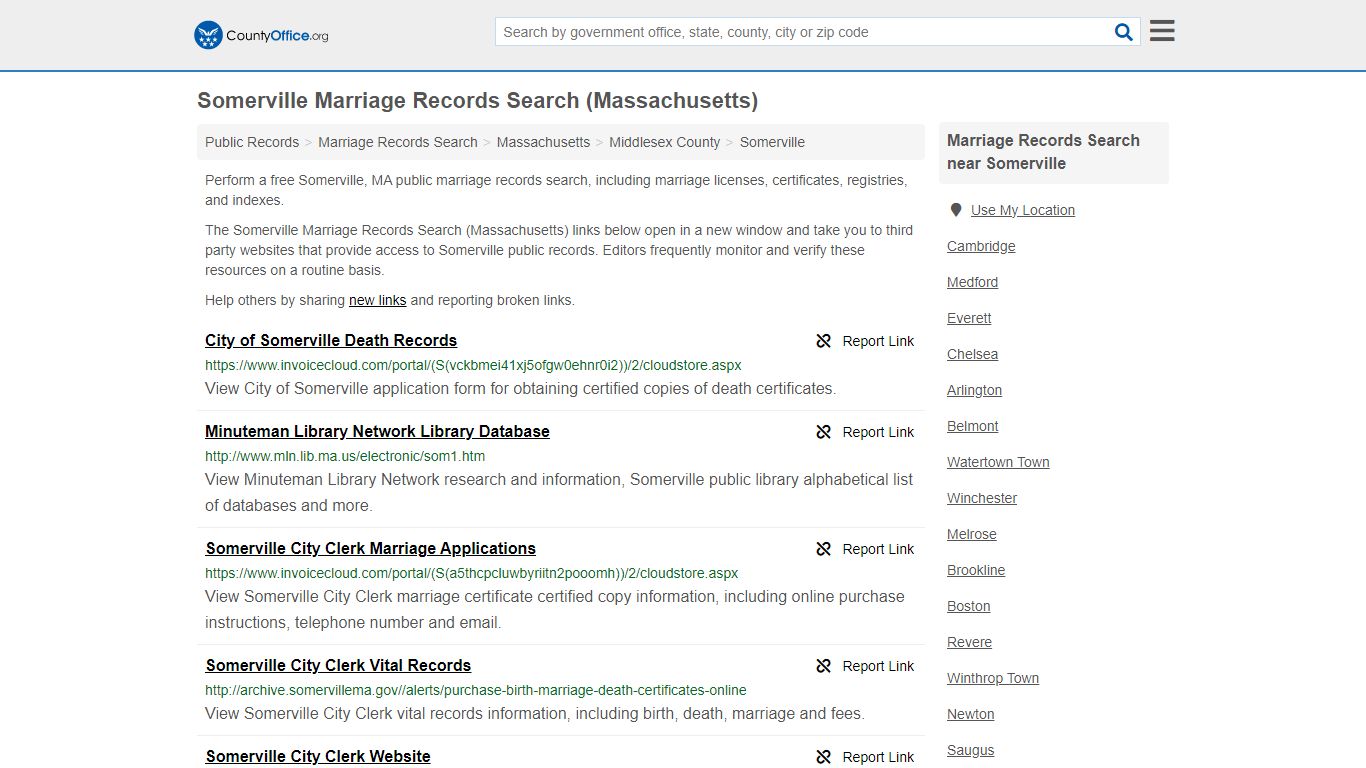
Task: Select Saugus in nearby list
Action: (x=970, y=750)
